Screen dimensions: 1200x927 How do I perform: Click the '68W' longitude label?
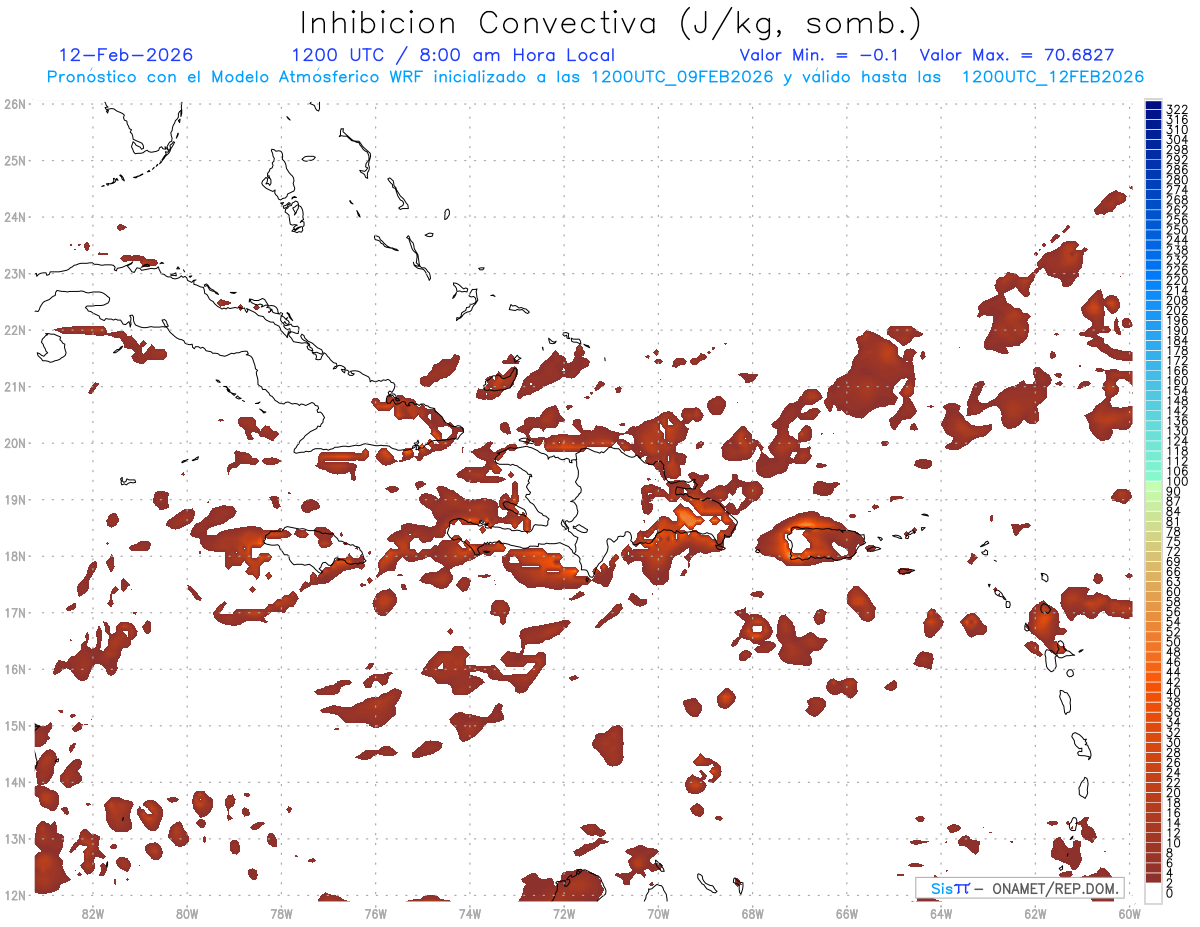click(753, 913)
